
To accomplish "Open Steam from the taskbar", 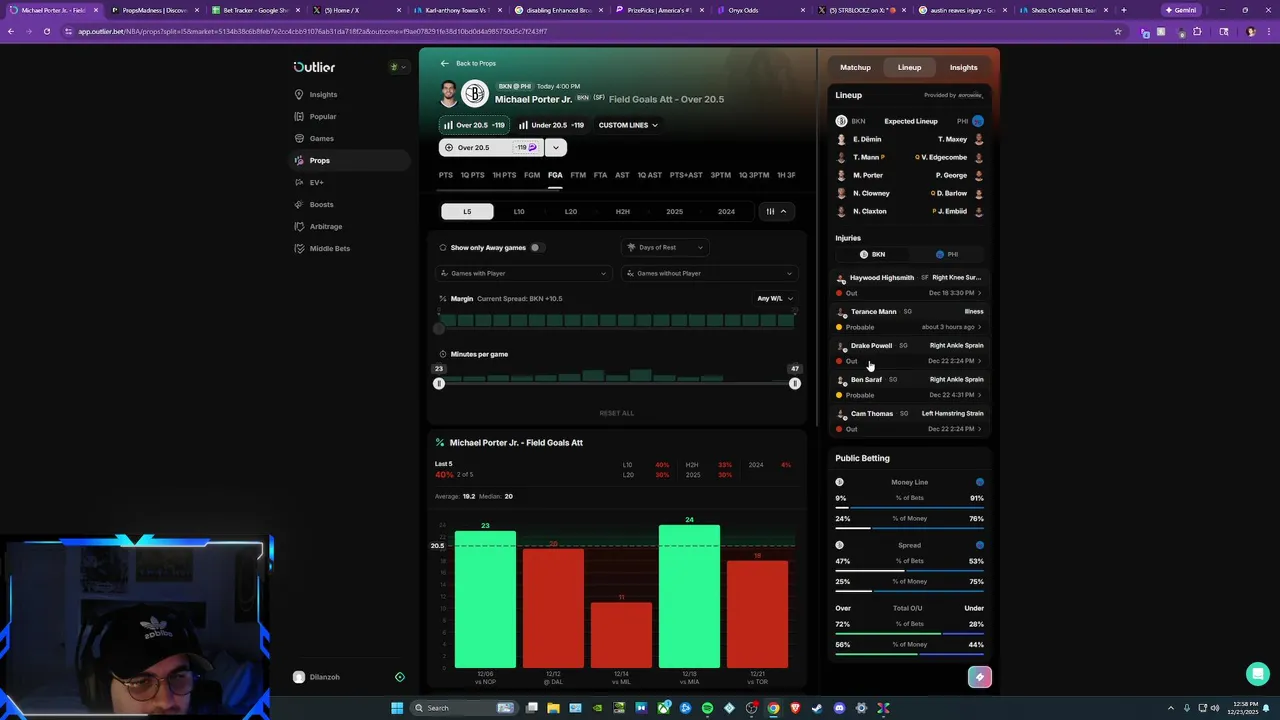I will 817,708.
